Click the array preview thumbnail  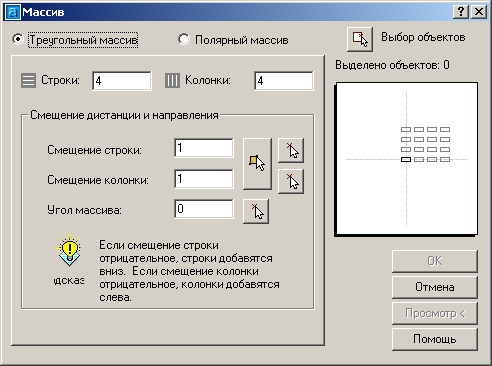point(407,159)
